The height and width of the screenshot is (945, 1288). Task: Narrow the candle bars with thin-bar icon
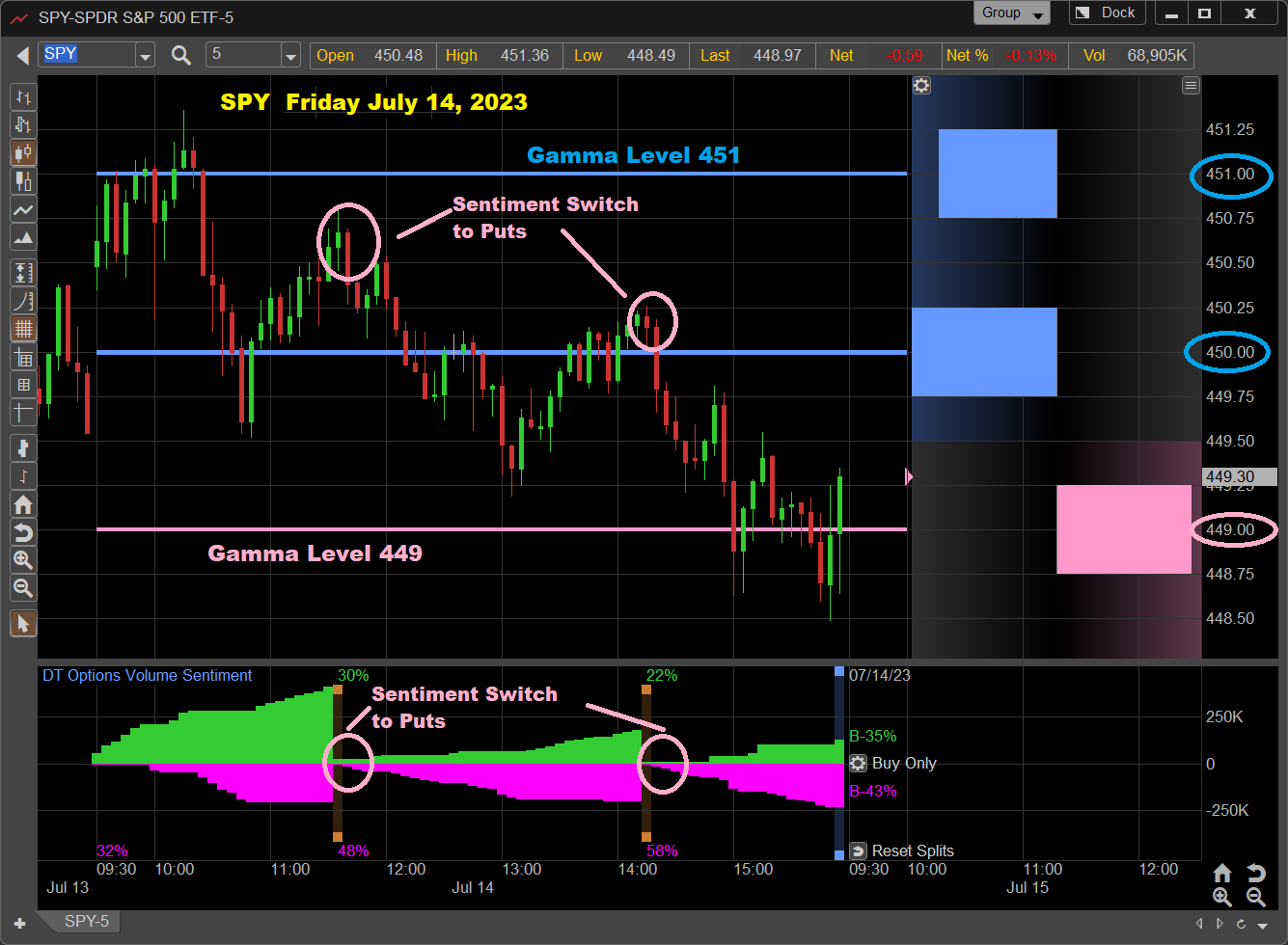pos(23,475)
